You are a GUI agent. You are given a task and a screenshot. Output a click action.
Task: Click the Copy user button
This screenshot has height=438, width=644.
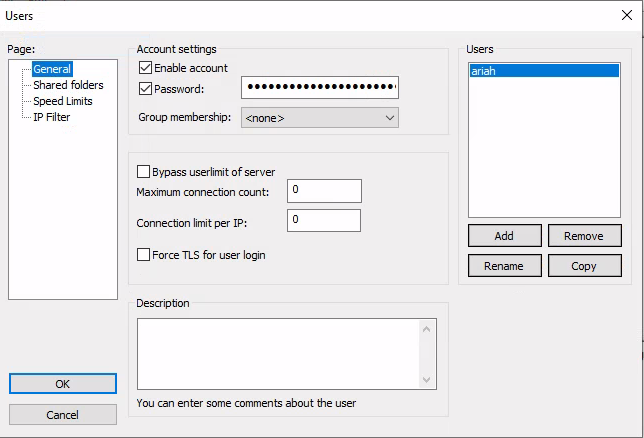(585, 265)
